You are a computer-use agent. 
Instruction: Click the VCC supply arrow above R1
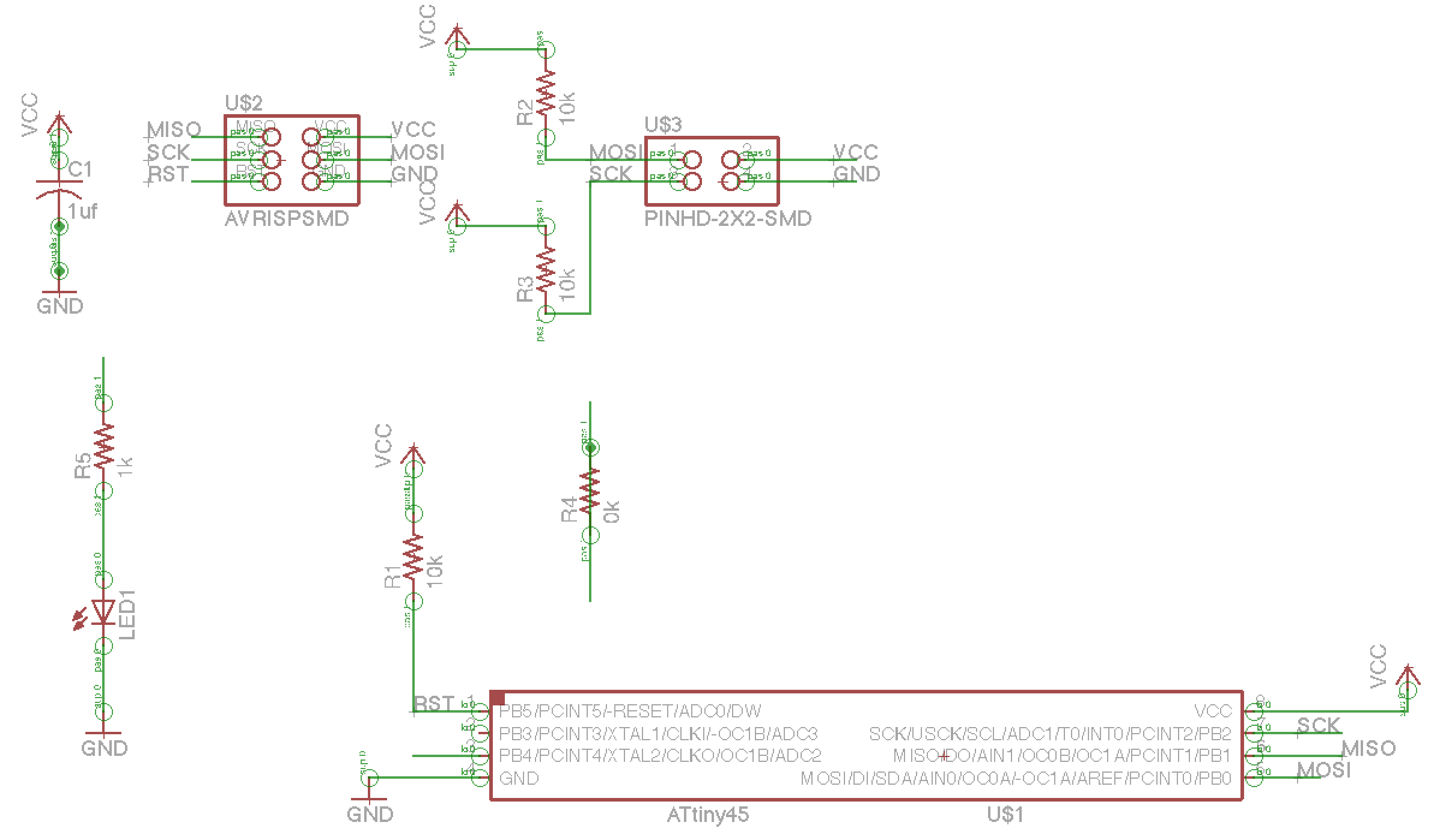pyautogui.click(x=413, y=455)
